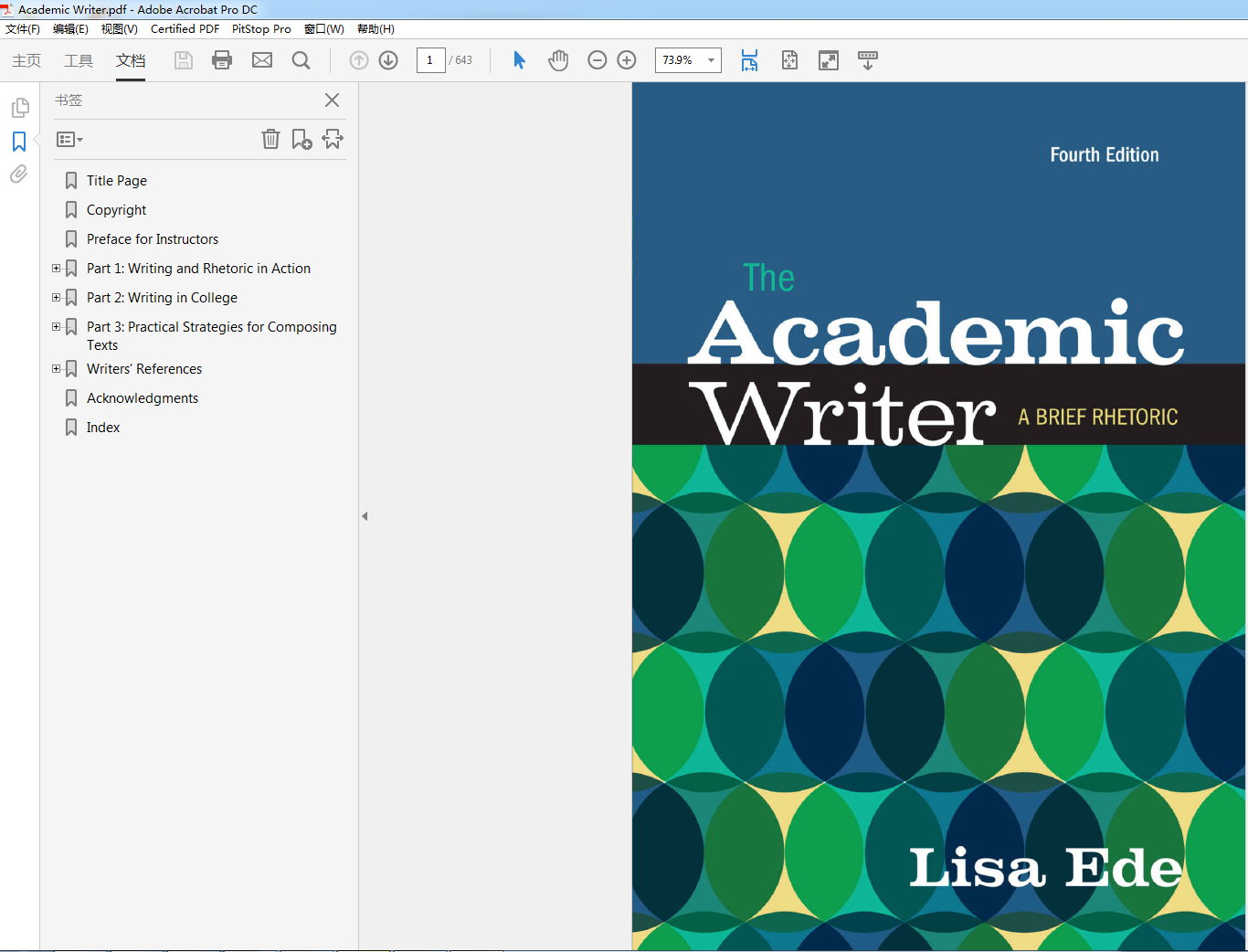The height and width of the screenshot is (952, 1248).
Task: Toggle the Bookmarks sidebar icon
Action: coord(19,142)
